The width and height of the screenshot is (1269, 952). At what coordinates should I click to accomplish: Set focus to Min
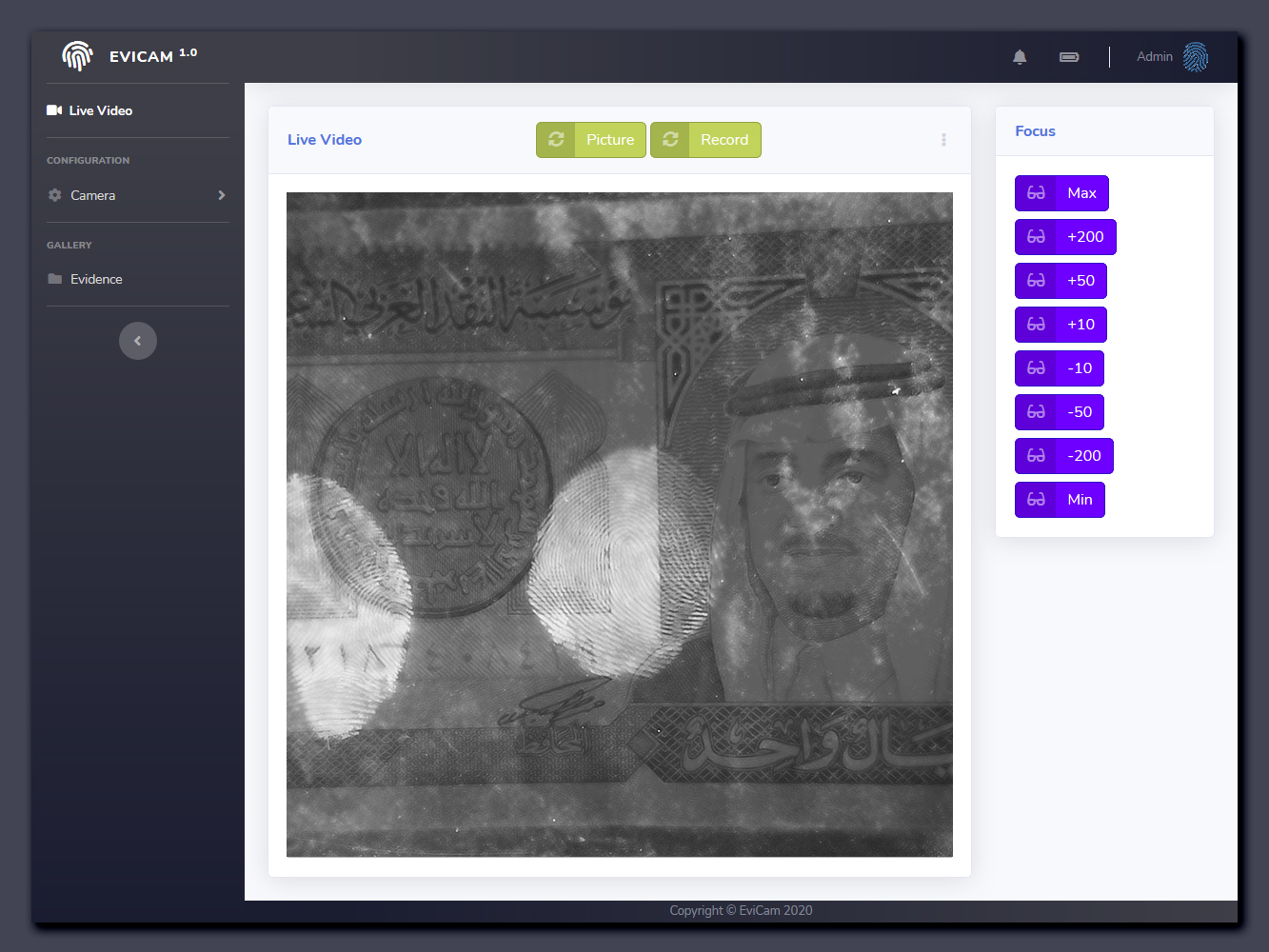coord(1060,500)
